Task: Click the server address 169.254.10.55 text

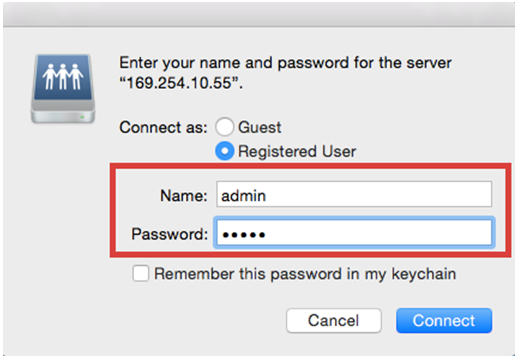Action: click(x=179, y=83)
